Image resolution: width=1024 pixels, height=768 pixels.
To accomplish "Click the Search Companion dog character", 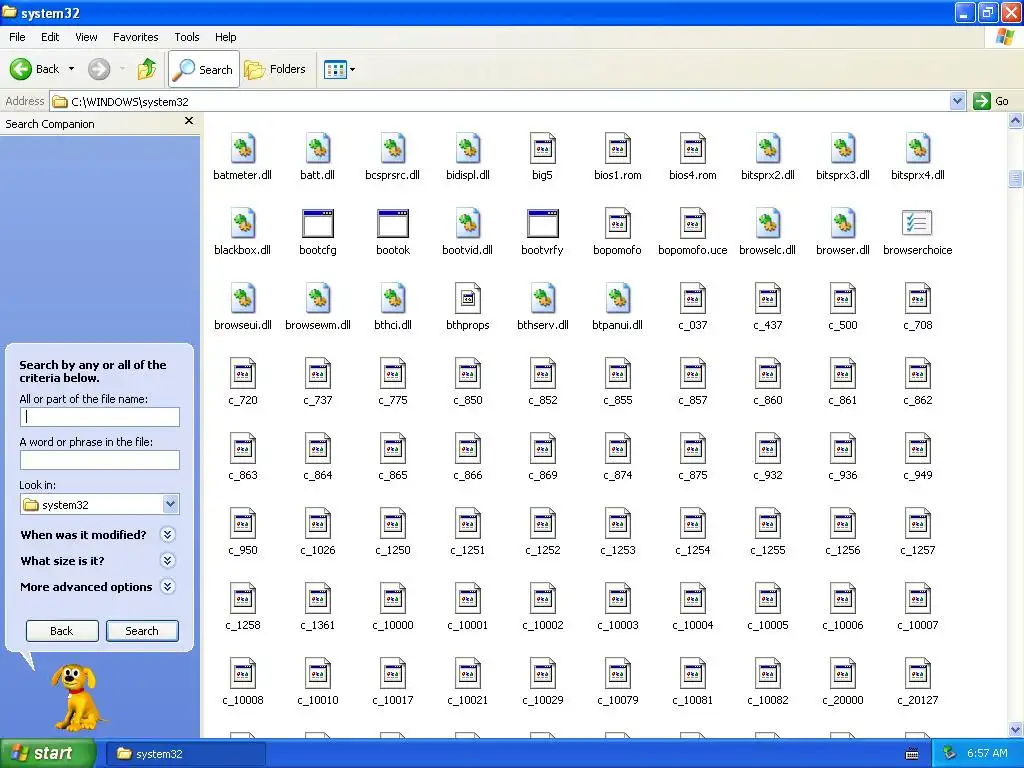I will (x=77, y=698).
